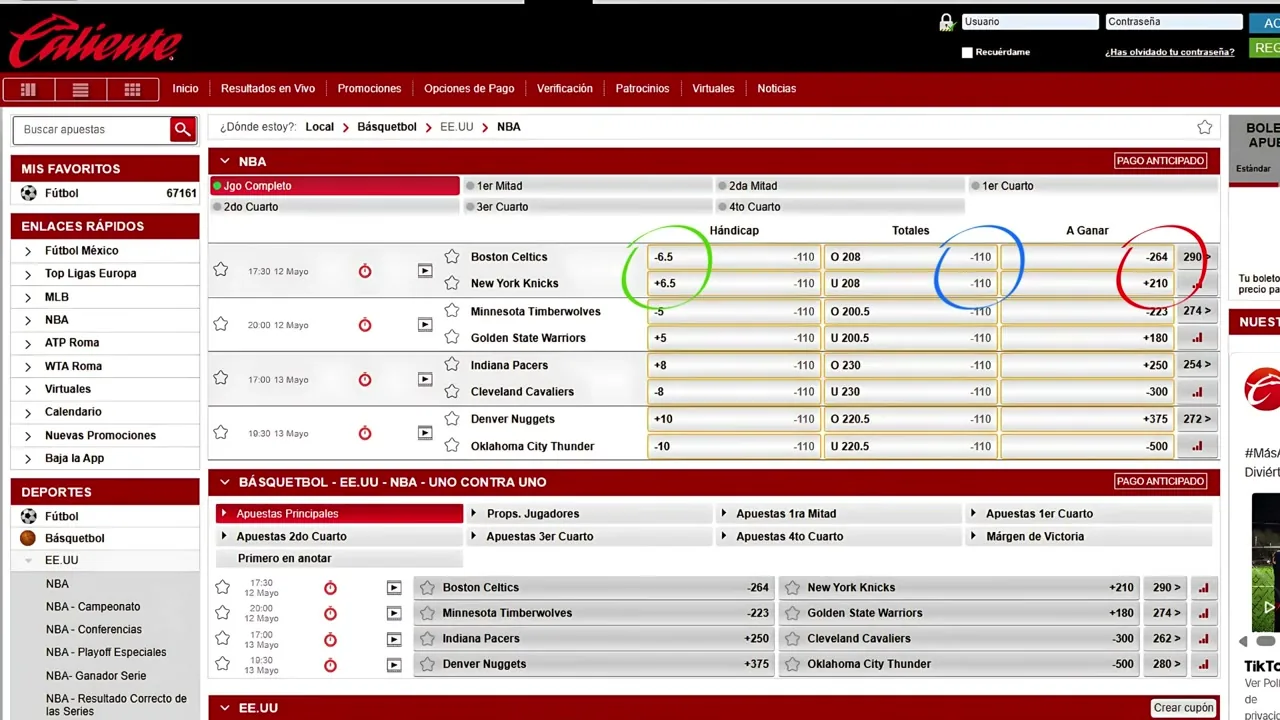Click the star inside the Uno contra Uno Cleveland Cavaliers button

click(x=792, y=639)
